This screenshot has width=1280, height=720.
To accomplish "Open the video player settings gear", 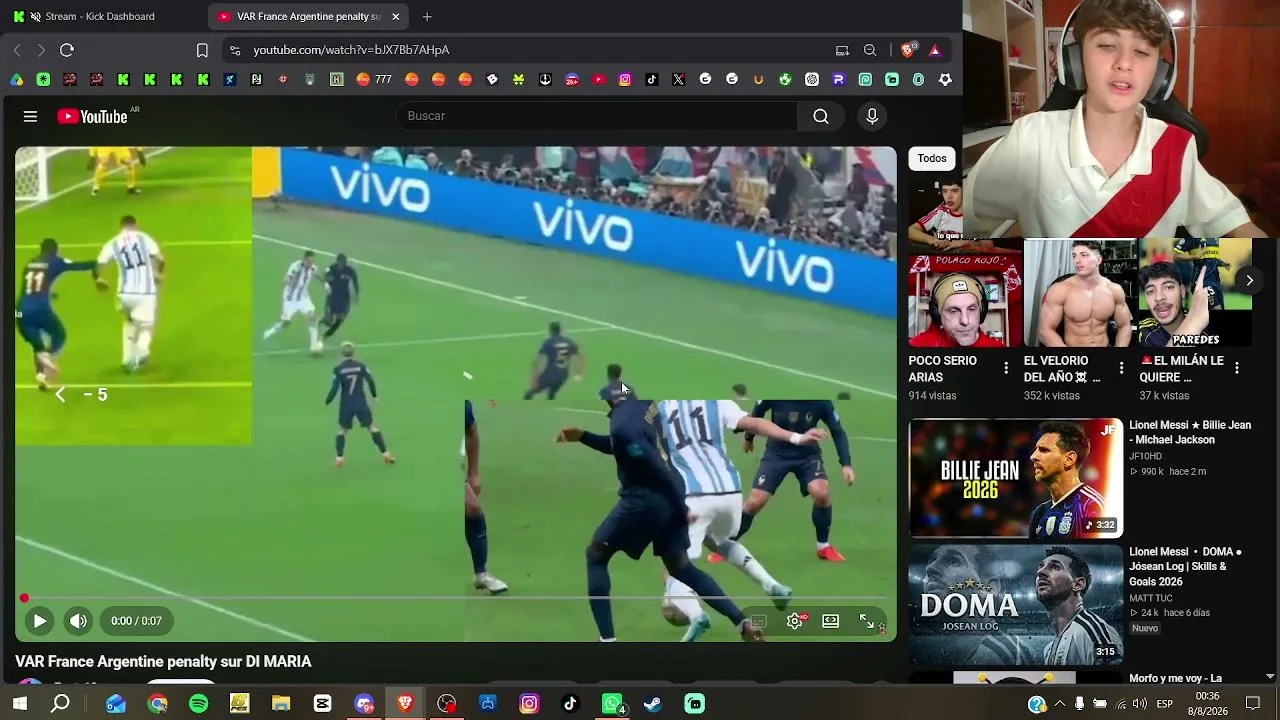I will point(795,621).
